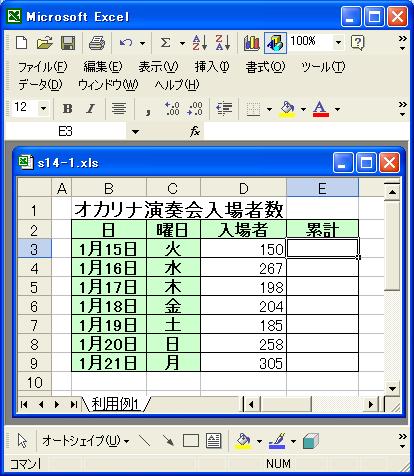Open the font size 12 dropdown
Screen dimensions: 414x476
[x=43, y=108]
